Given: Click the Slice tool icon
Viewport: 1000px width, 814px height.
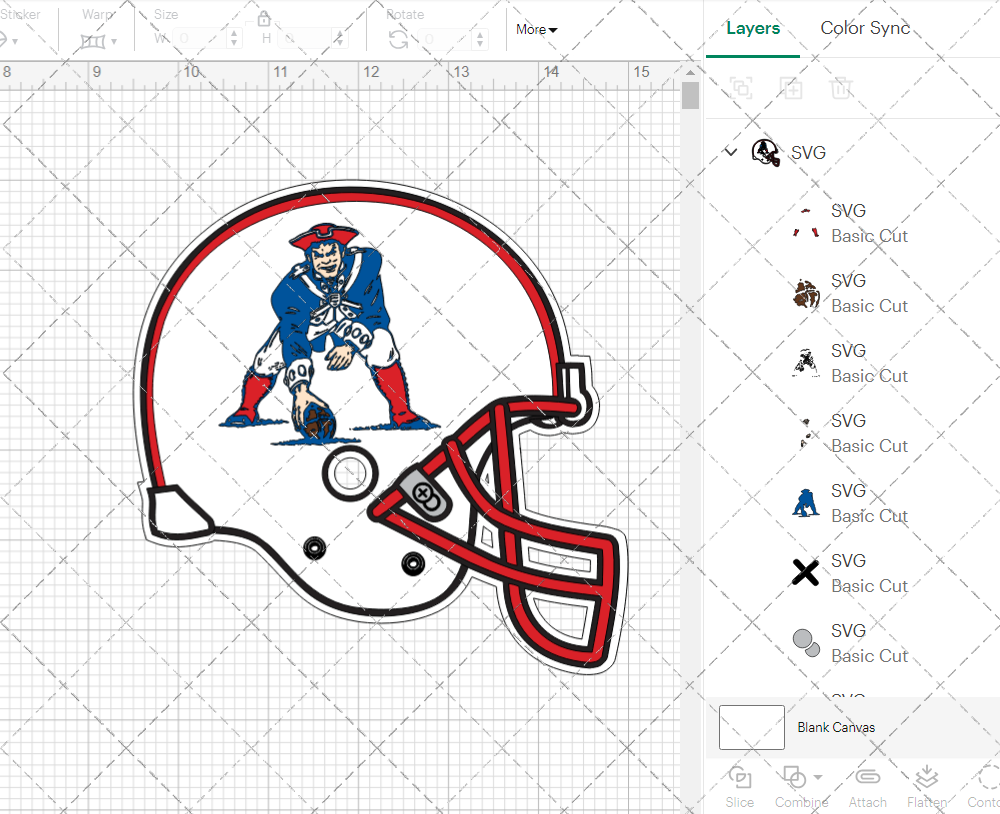Looking at the screenshot, I should [x=740, y=778].
